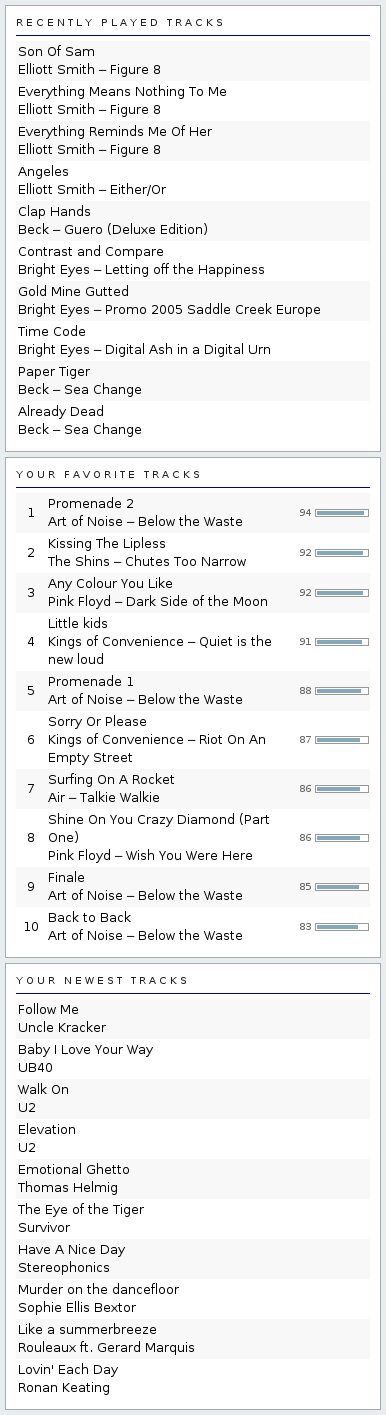Open Shine On You Crazy Diamond track
Image resolution: width=386 pixels, height=1415 pixels.
click(x=159, y=828)
